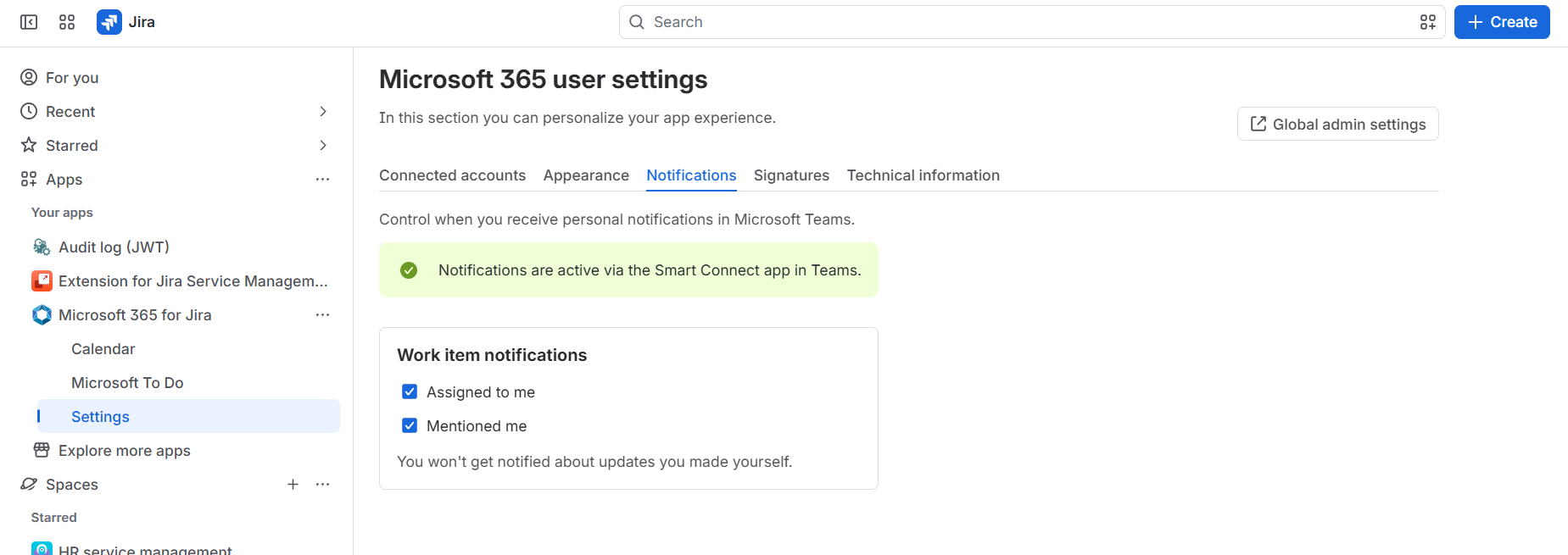Open more options for Spaces section
Image resolution: width=1568 pixels, height=555 pixels.
322,484
